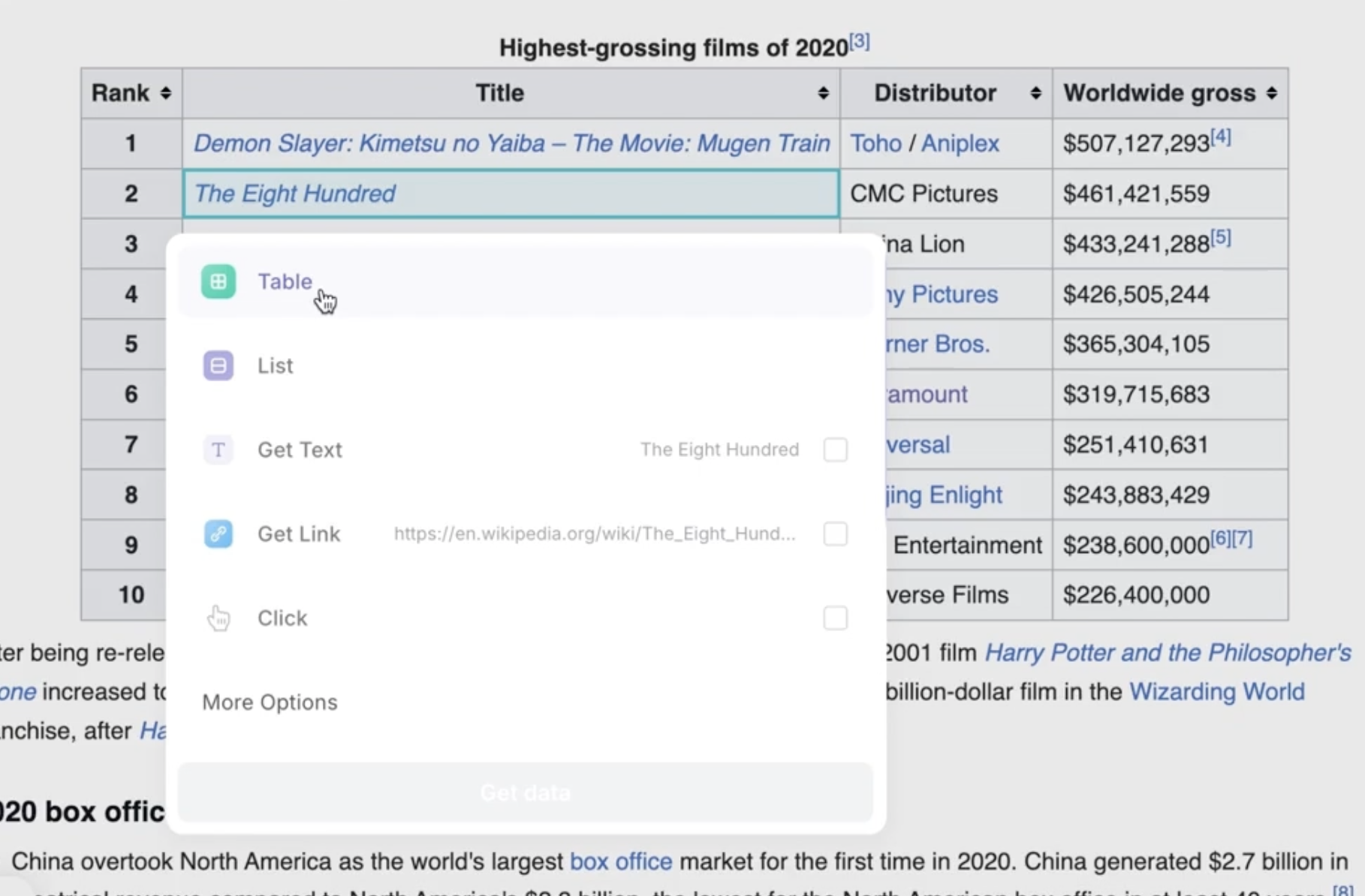Open citation [3] beside table caption

click(860, 41)
